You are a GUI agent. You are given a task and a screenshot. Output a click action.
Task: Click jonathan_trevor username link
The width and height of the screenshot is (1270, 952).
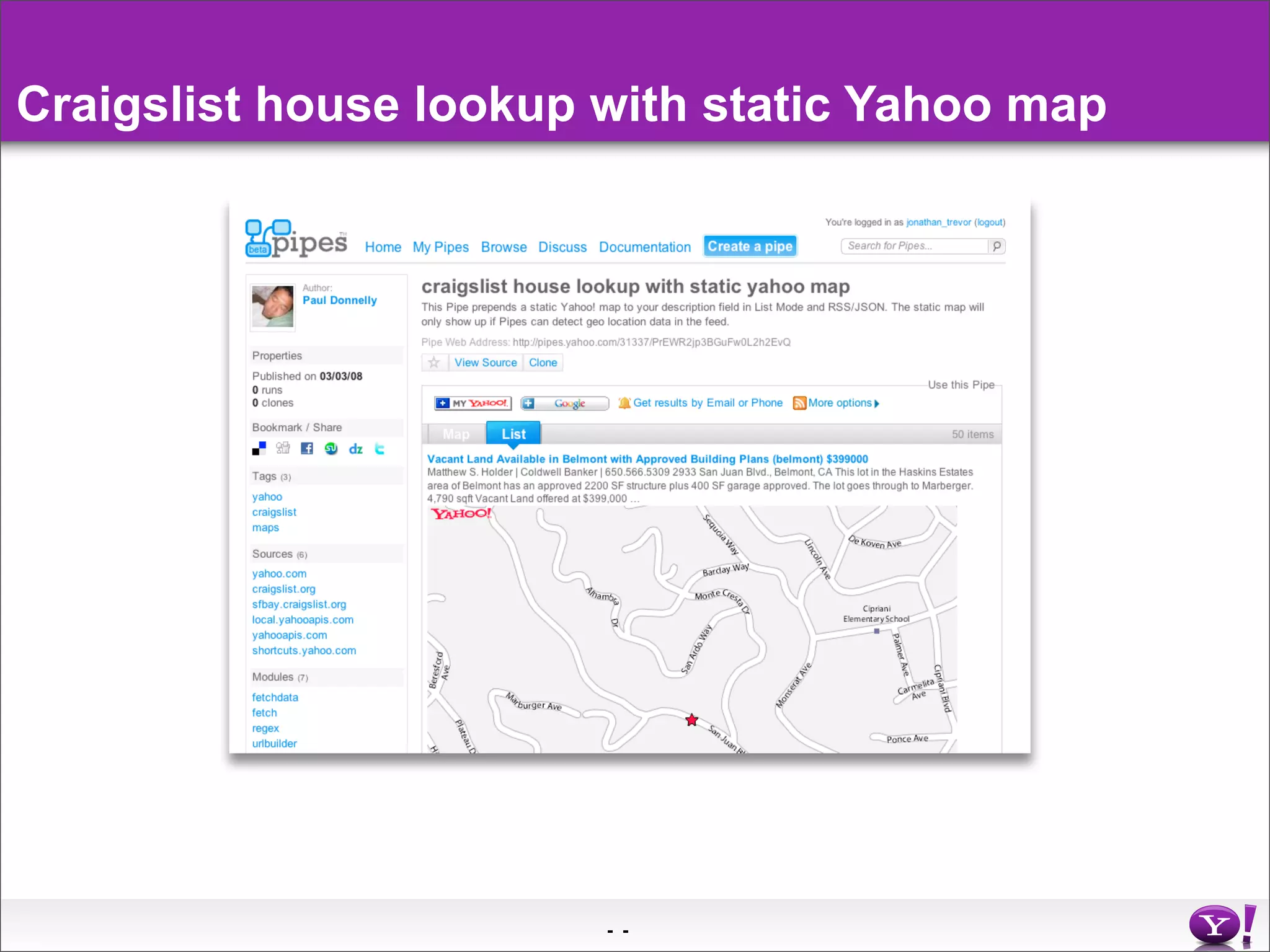[x=939, y=223]
